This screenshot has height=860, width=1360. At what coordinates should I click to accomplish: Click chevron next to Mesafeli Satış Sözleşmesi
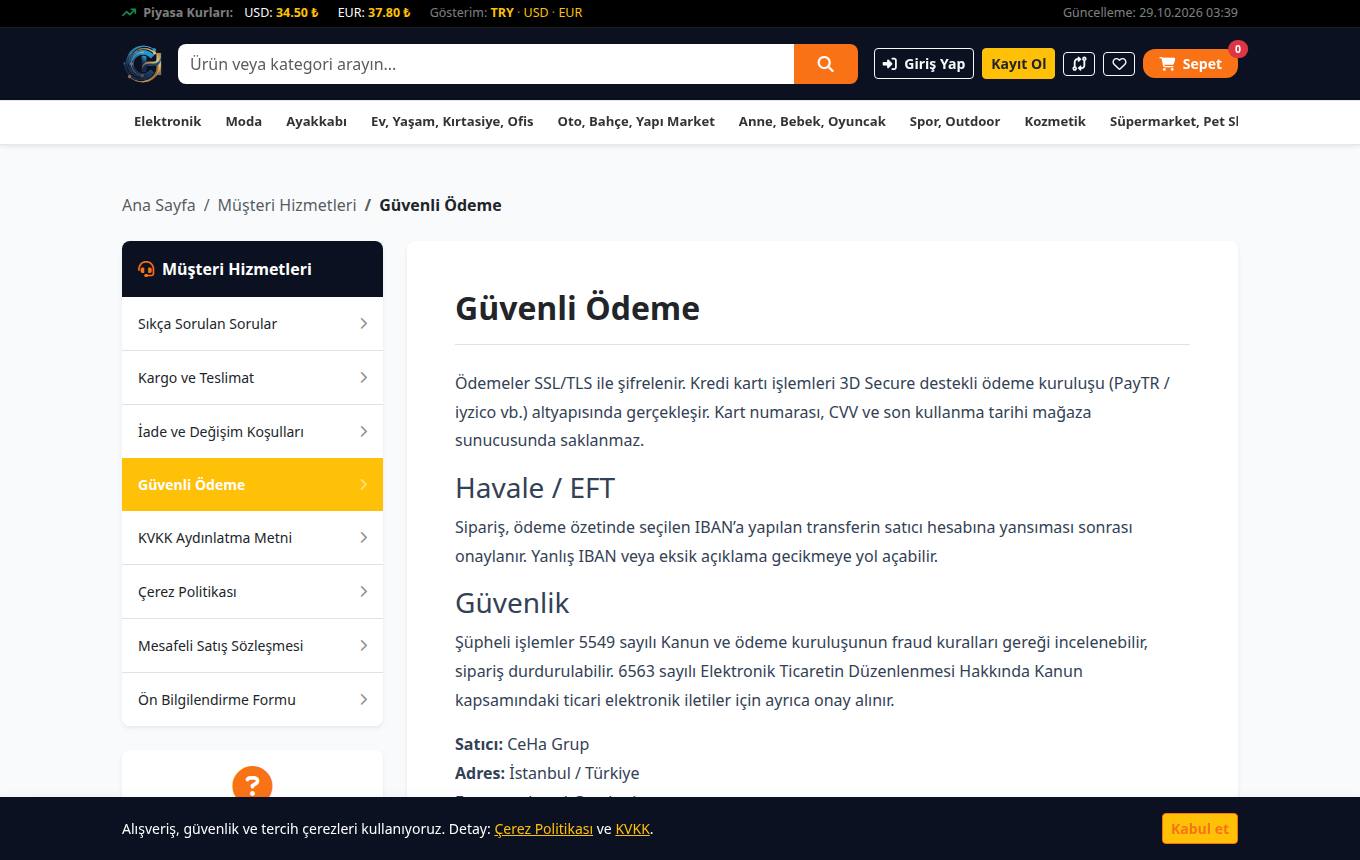pos(363,646)
